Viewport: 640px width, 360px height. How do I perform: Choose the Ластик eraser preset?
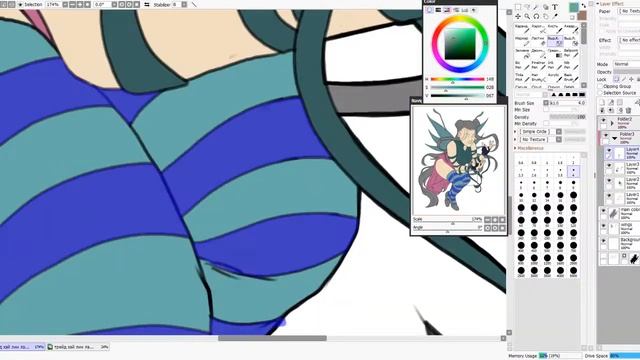click(538, 41)
